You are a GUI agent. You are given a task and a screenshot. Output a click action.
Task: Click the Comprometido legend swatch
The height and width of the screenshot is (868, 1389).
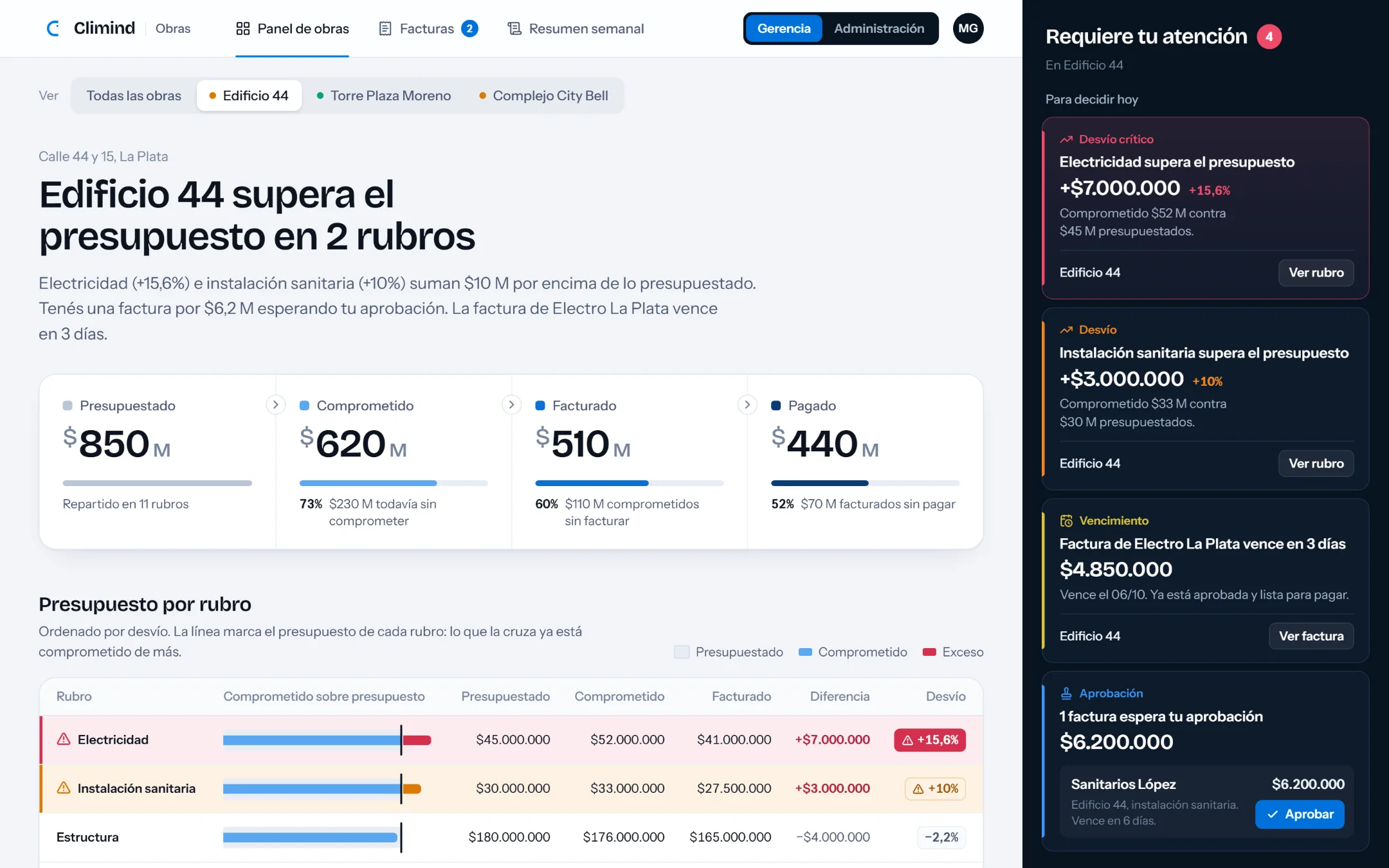(x=805, y=652)
